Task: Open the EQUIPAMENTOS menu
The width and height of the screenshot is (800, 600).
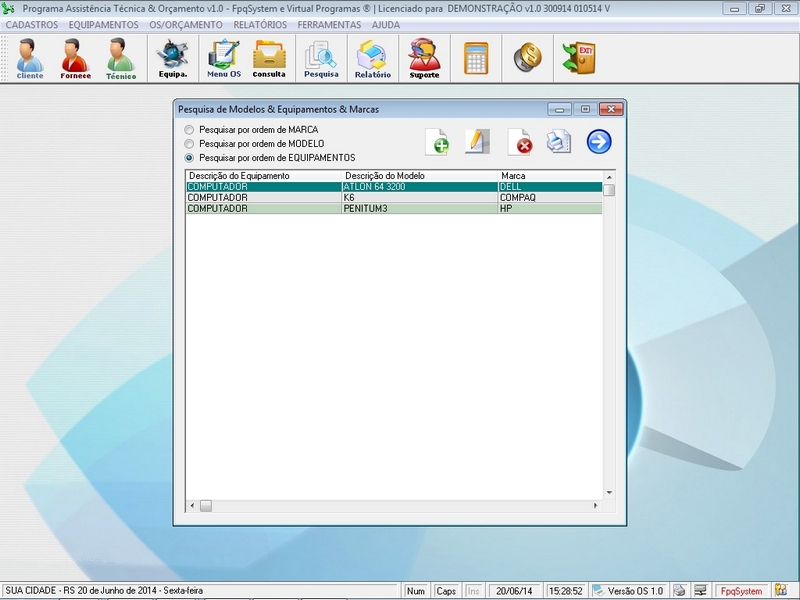Action: (104, 24)
